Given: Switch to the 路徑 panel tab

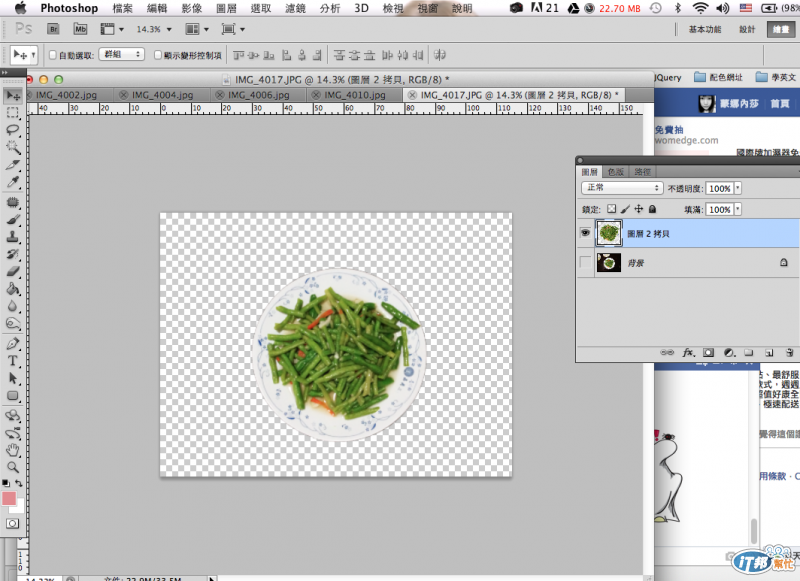Looking at the screenshot, I should tap(642, 172).
